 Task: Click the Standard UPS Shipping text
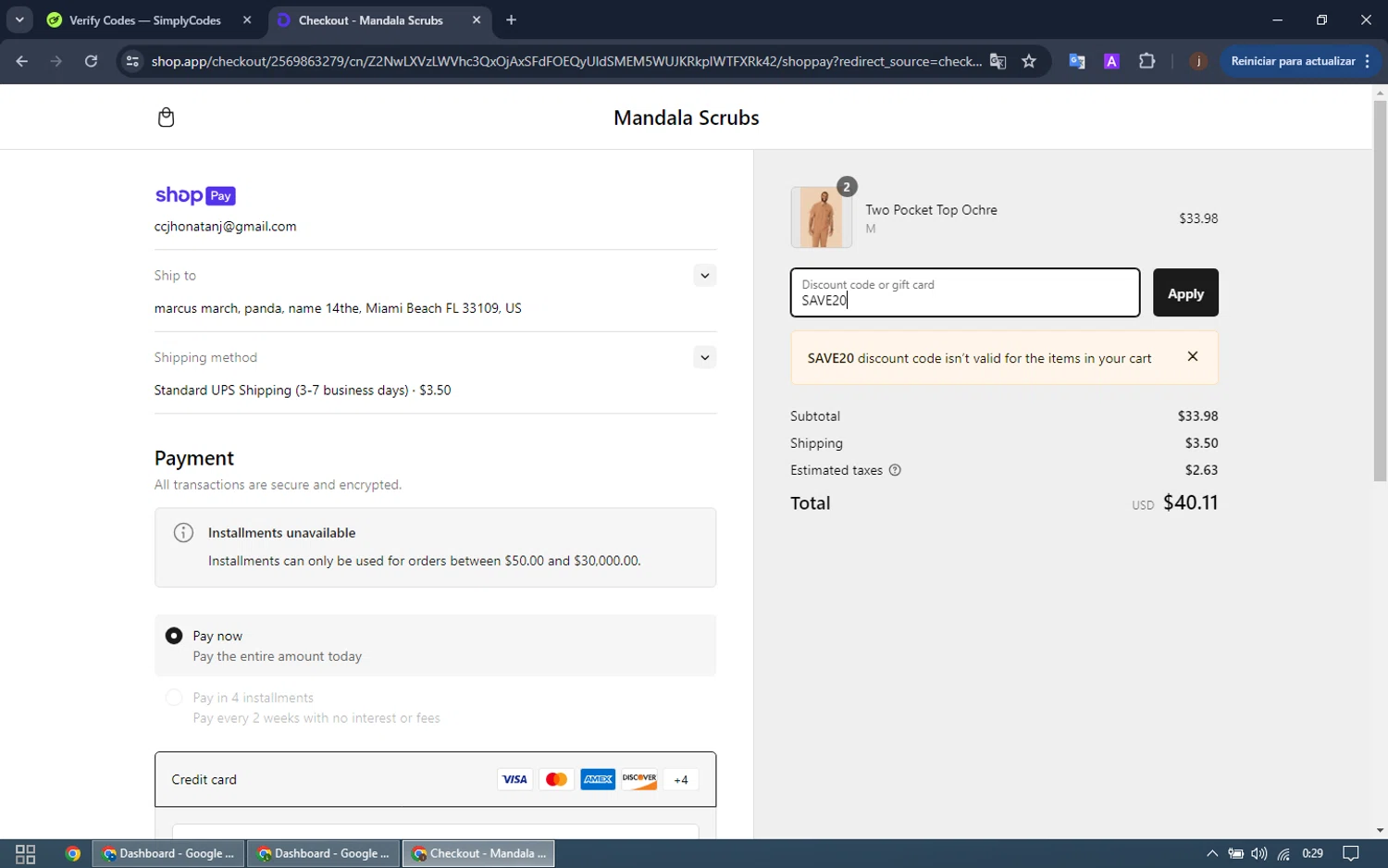(x=303, y=391)
